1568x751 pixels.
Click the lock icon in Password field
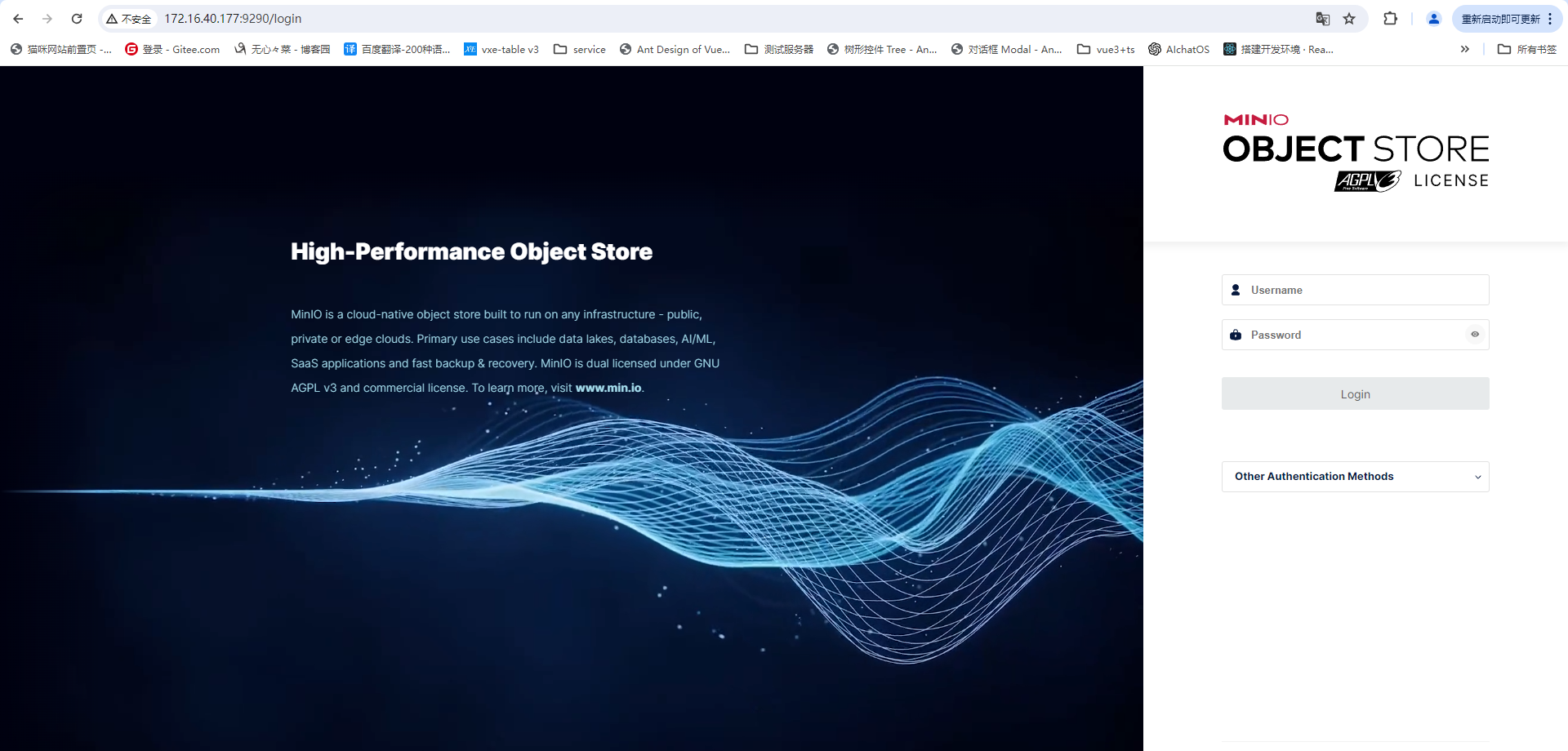1236,335
